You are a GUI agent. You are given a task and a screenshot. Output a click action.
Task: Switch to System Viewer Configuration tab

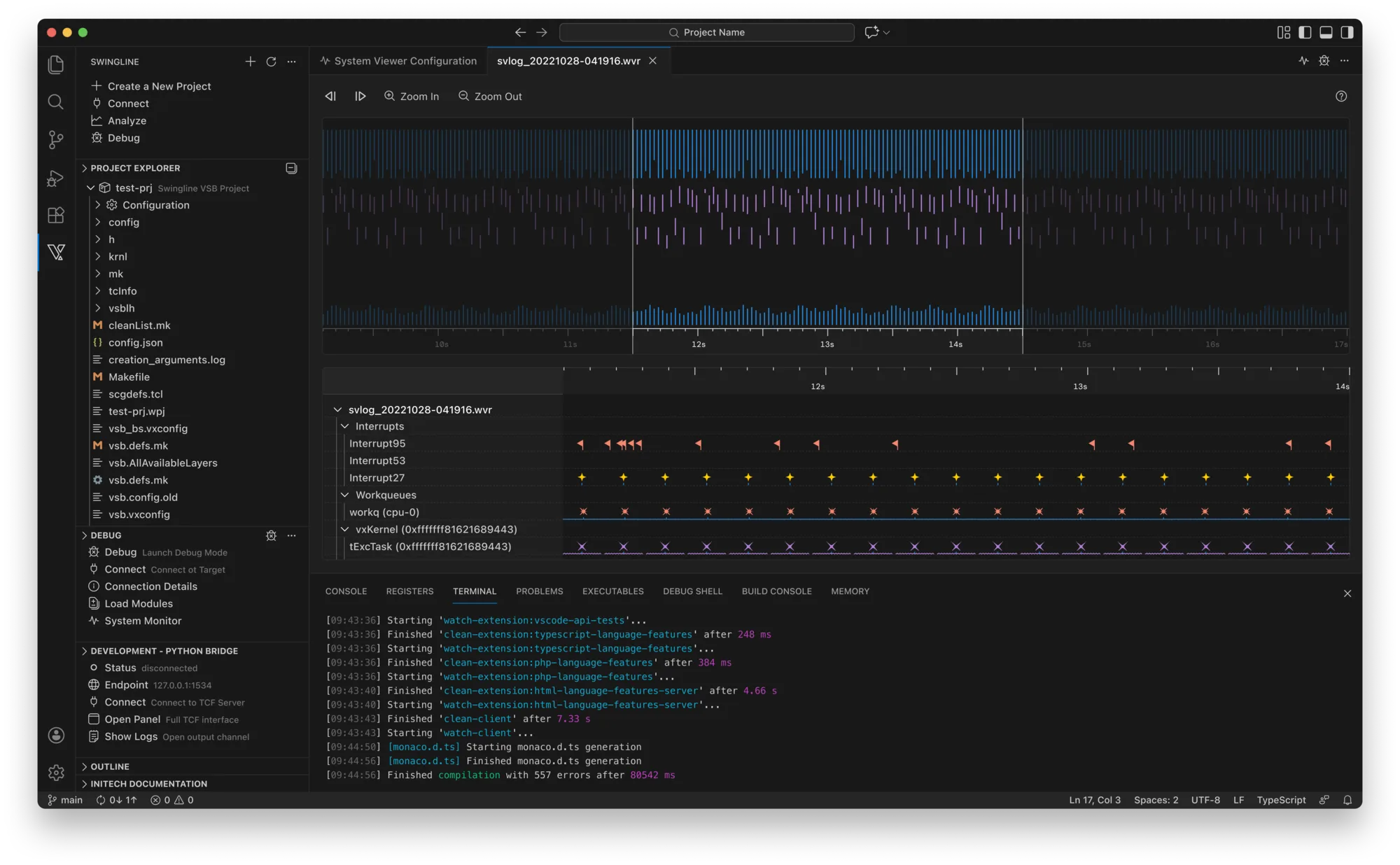pos(398,61)
